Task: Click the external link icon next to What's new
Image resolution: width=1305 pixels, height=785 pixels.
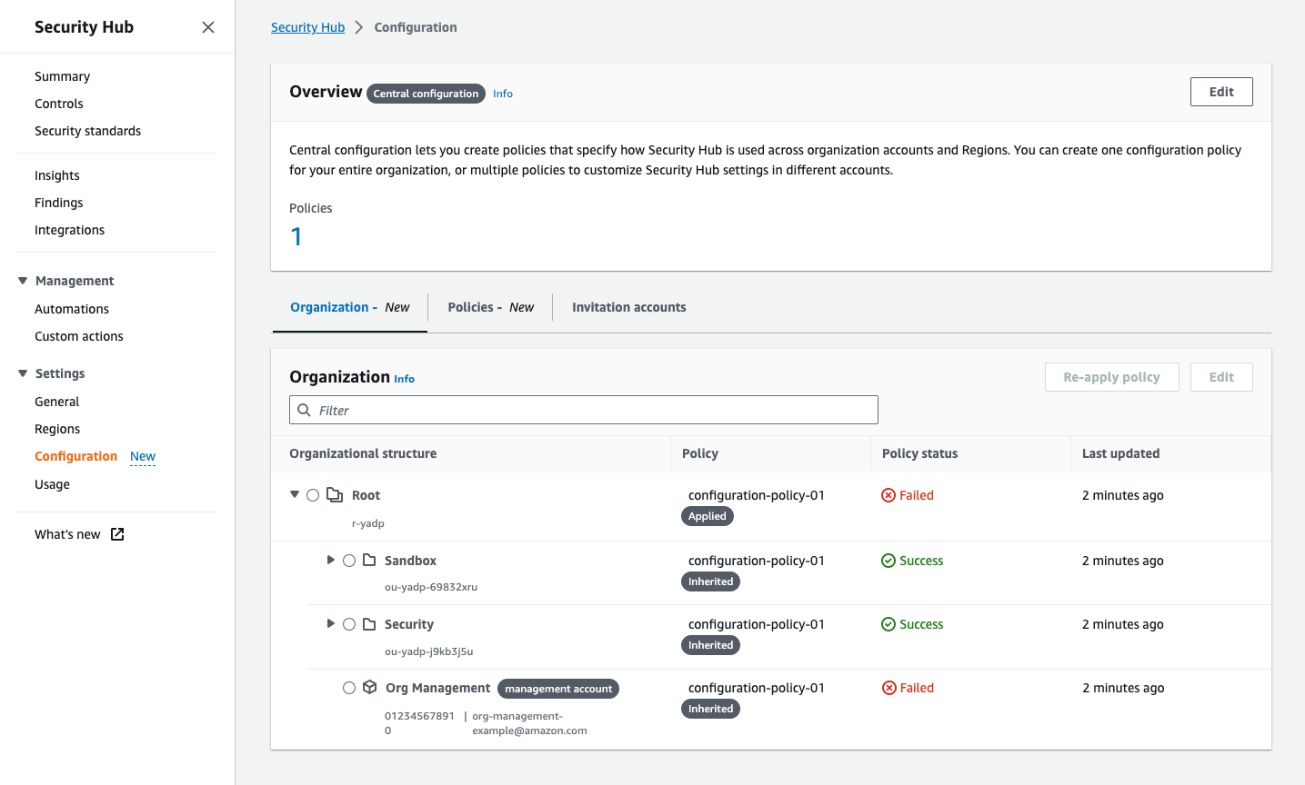Action: [x=117, y=534]
